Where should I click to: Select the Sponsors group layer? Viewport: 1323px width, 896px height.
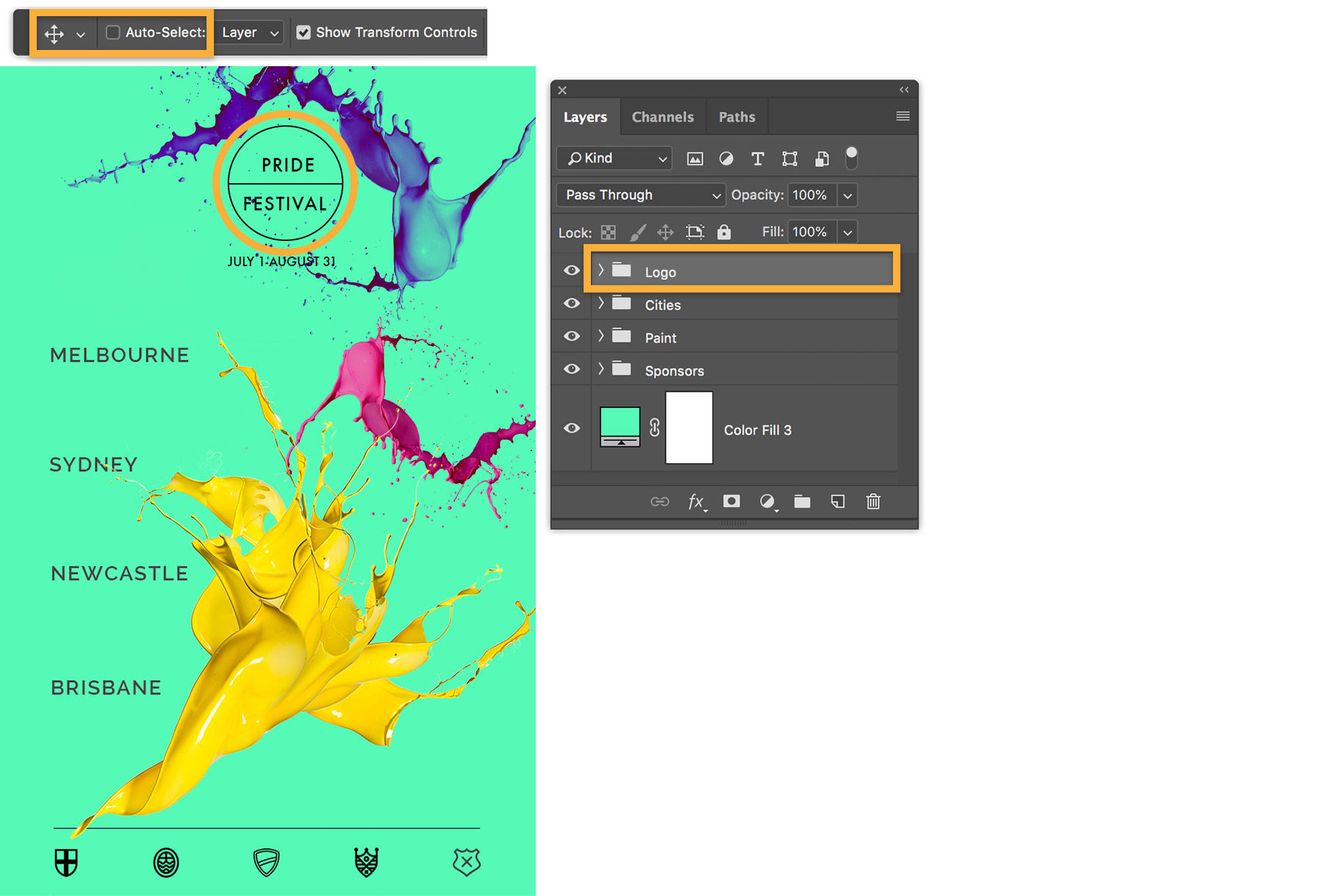[674, 370]
